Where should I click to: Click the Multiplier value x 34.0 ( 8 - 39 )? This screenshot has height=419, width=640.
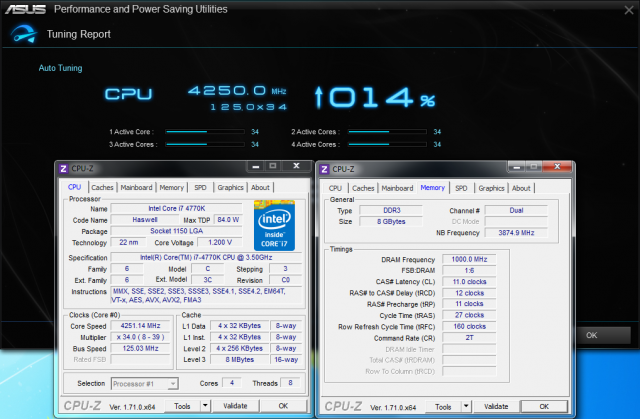click(x=140, y=337)
